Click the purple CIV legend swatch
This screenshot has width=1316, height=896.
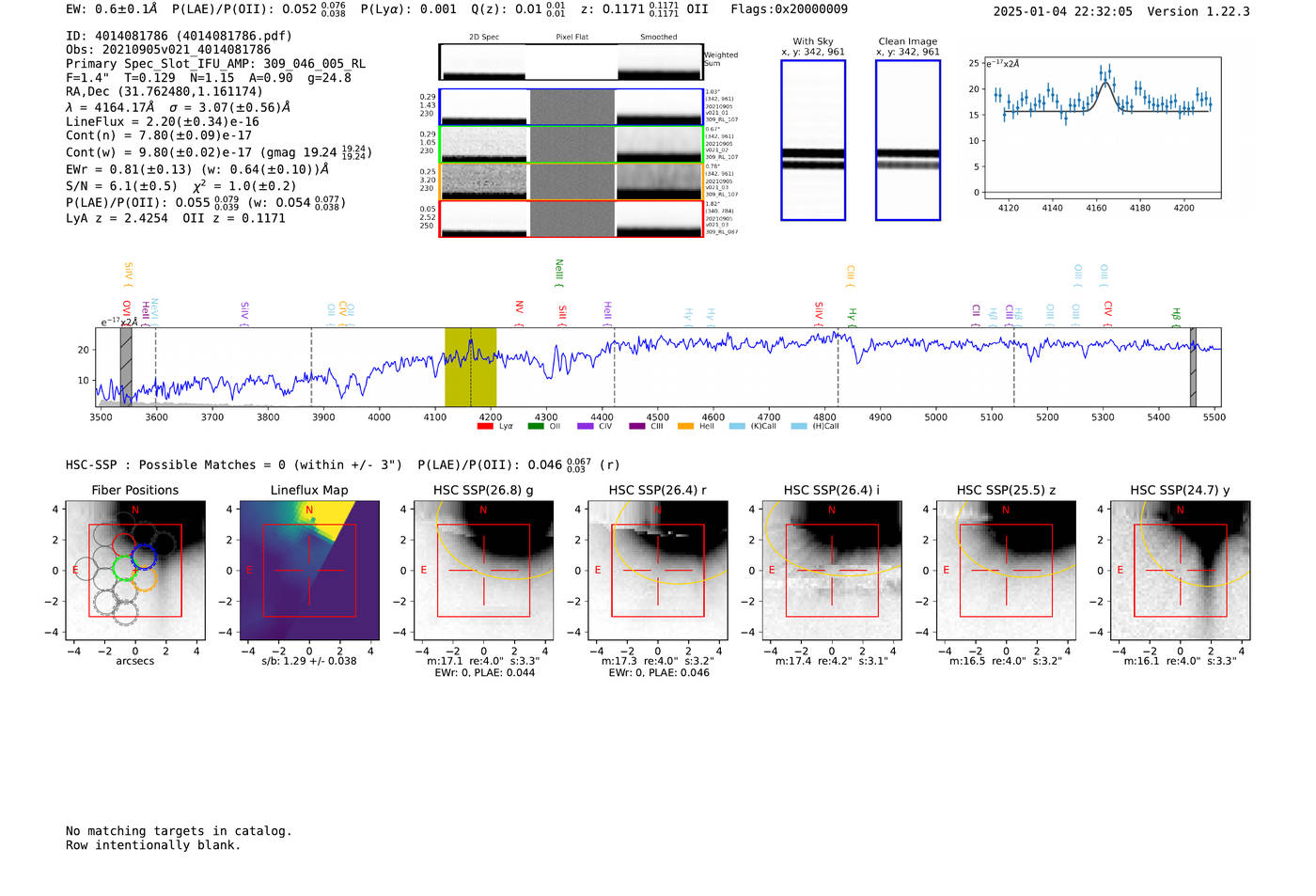(586, 426)
